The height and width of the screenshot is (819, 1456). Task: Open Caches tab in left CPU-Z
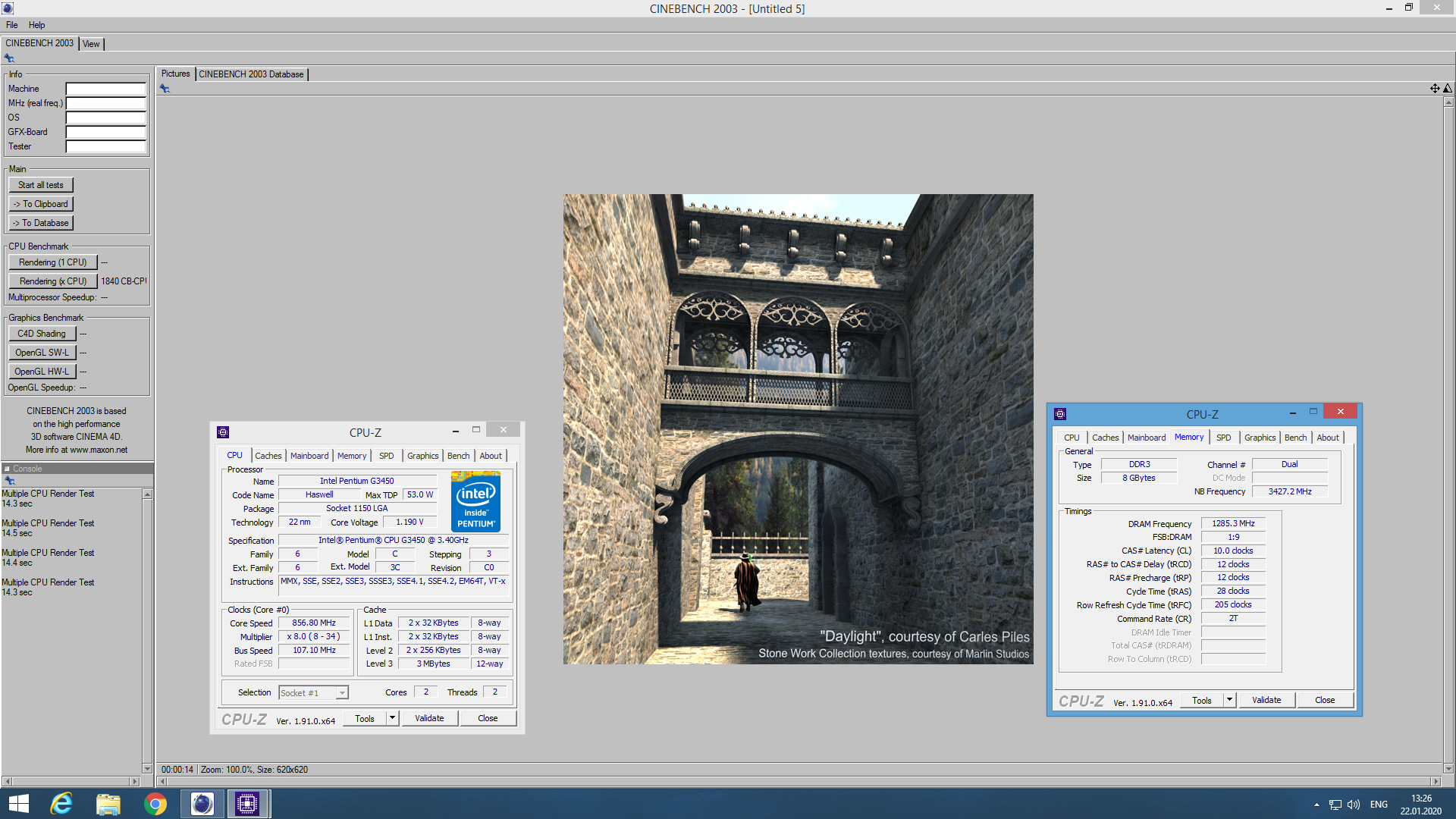tap(268, 456)
